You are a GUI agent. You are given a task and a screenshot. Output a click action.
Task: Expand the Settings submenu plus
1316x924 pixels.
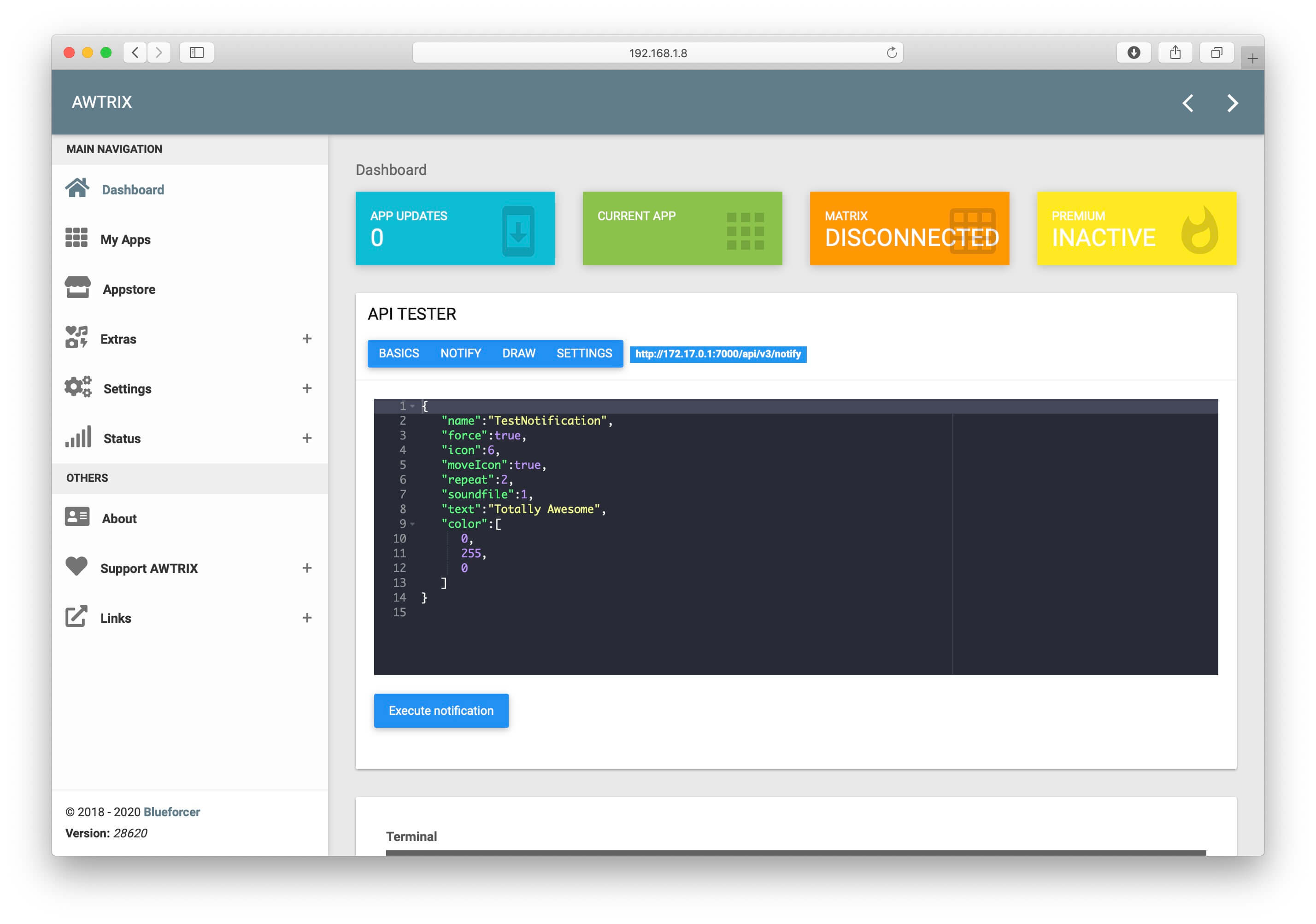pyautogui.click(x=306, y=388)
